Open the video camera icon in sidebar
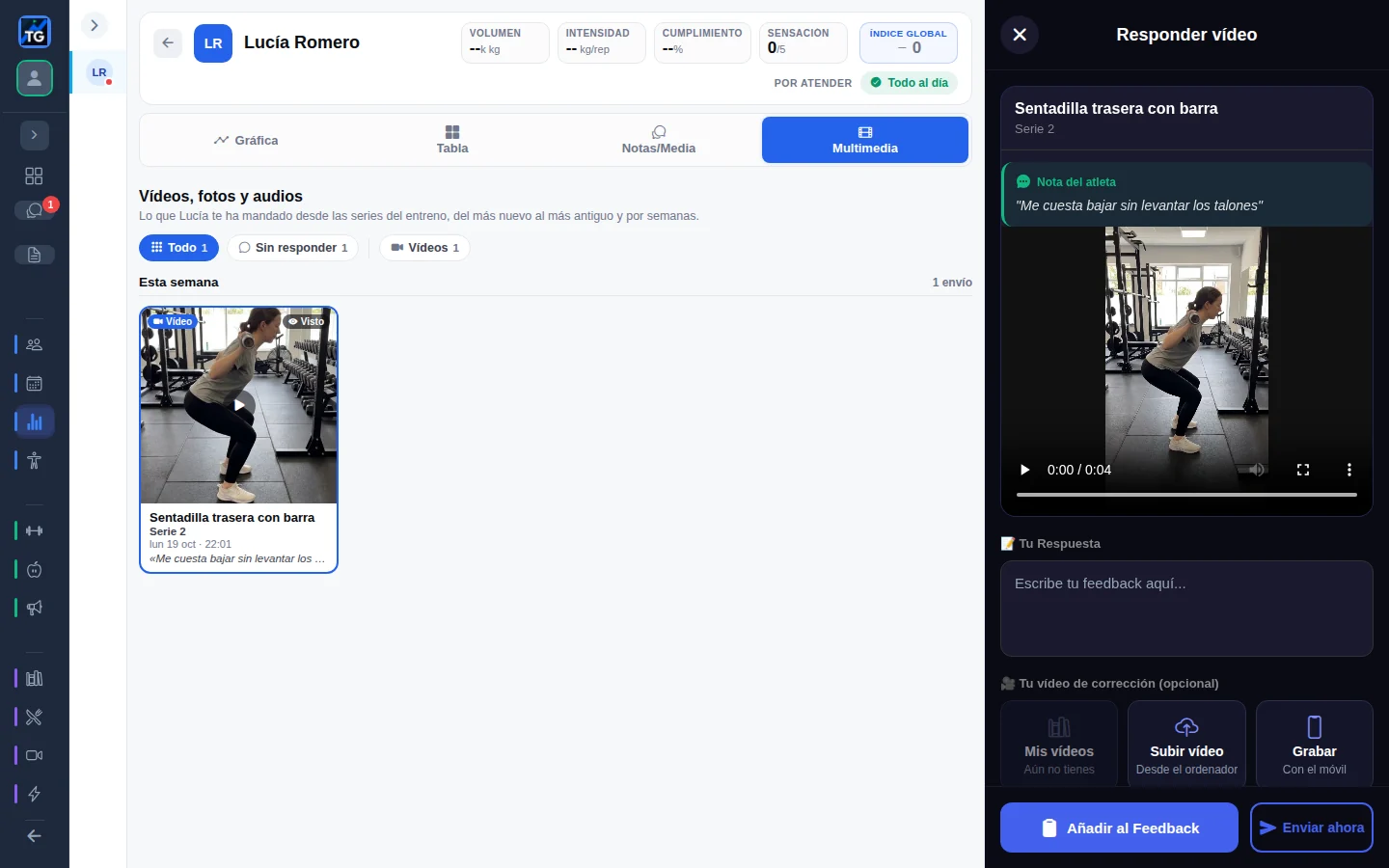 [35, 755]
